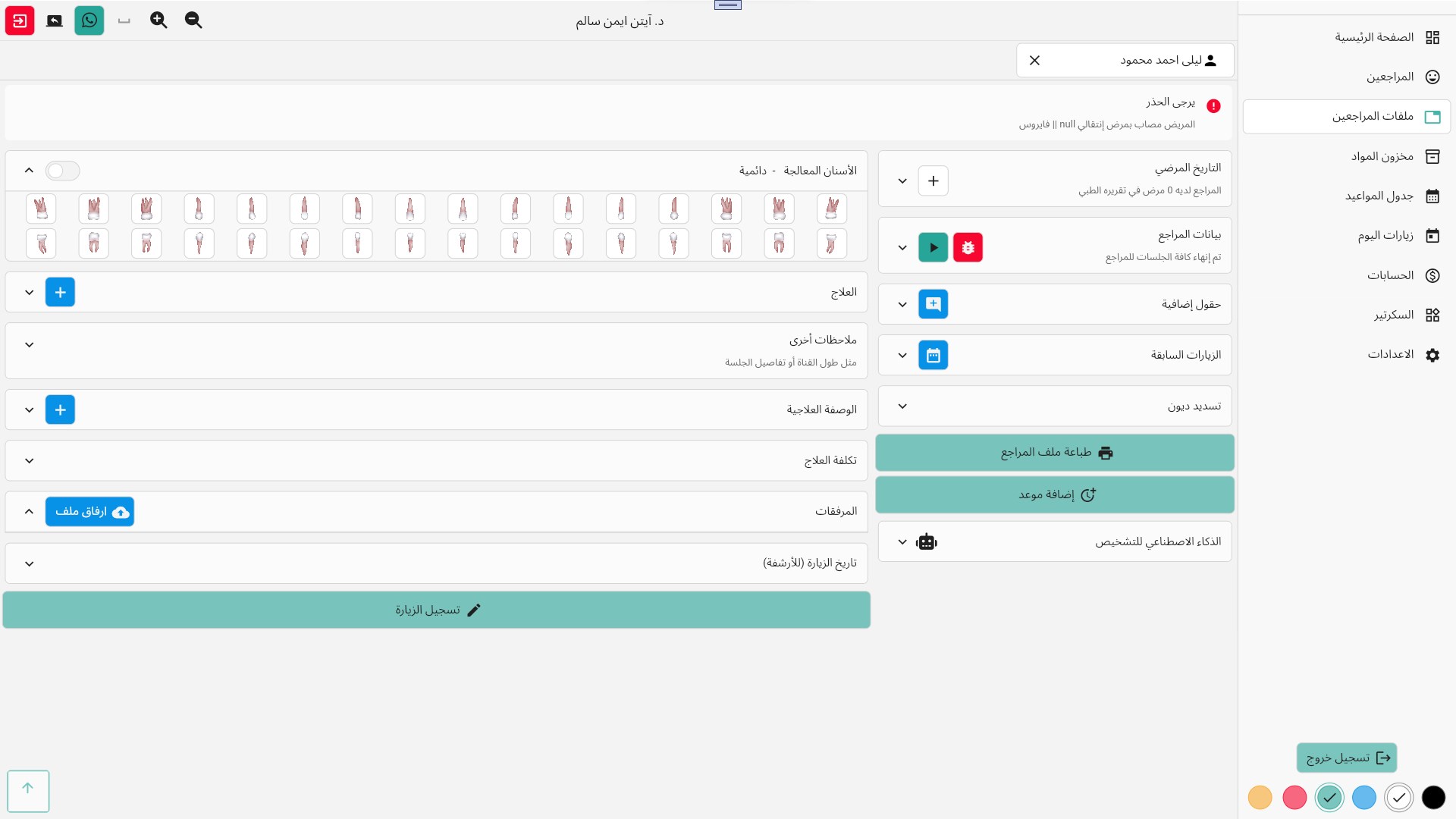Select the teal theme color circle

pyautogui.click(x=1329, y=797)
